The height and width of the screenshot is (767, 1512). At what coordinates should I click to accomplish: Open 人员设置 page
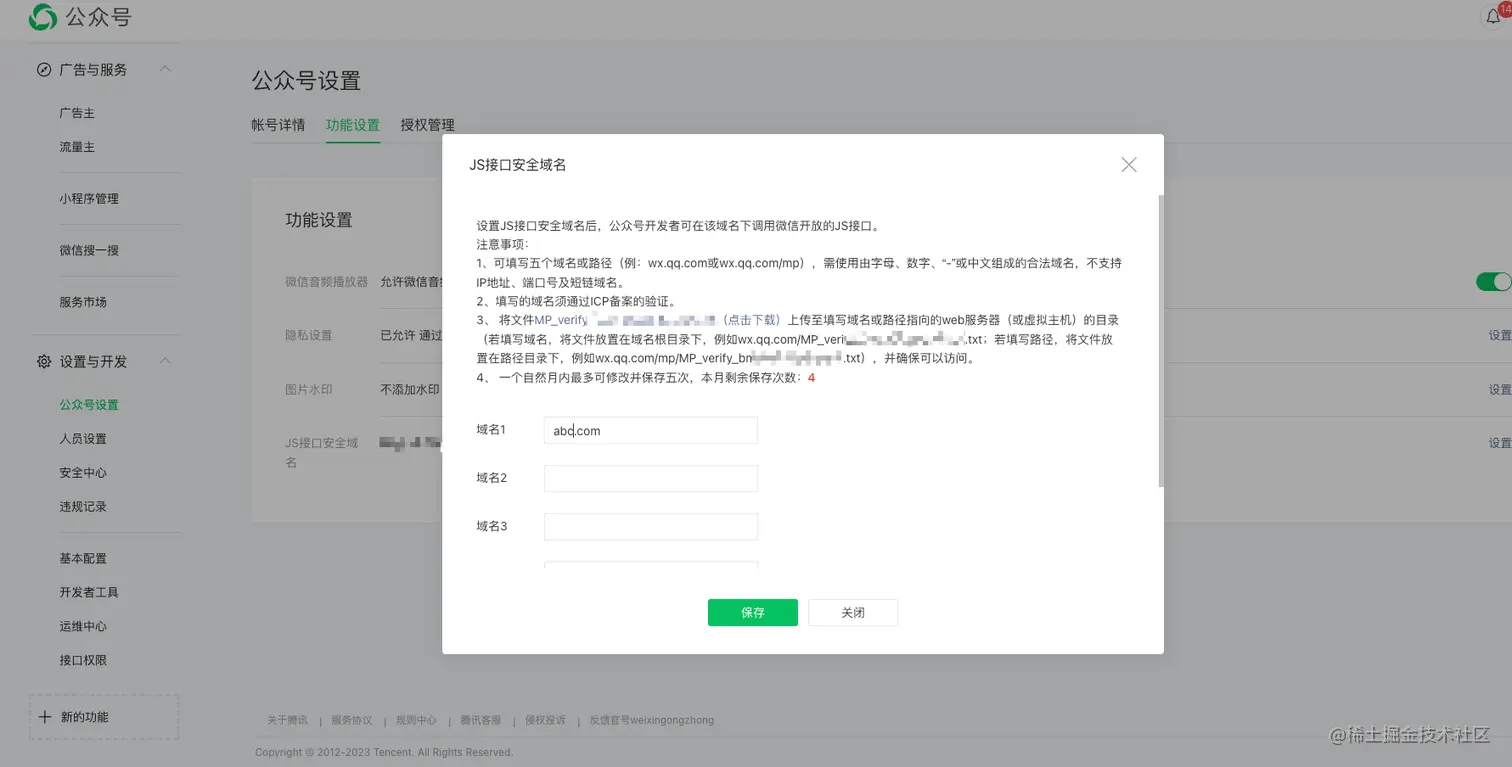[x=83, y=439]
